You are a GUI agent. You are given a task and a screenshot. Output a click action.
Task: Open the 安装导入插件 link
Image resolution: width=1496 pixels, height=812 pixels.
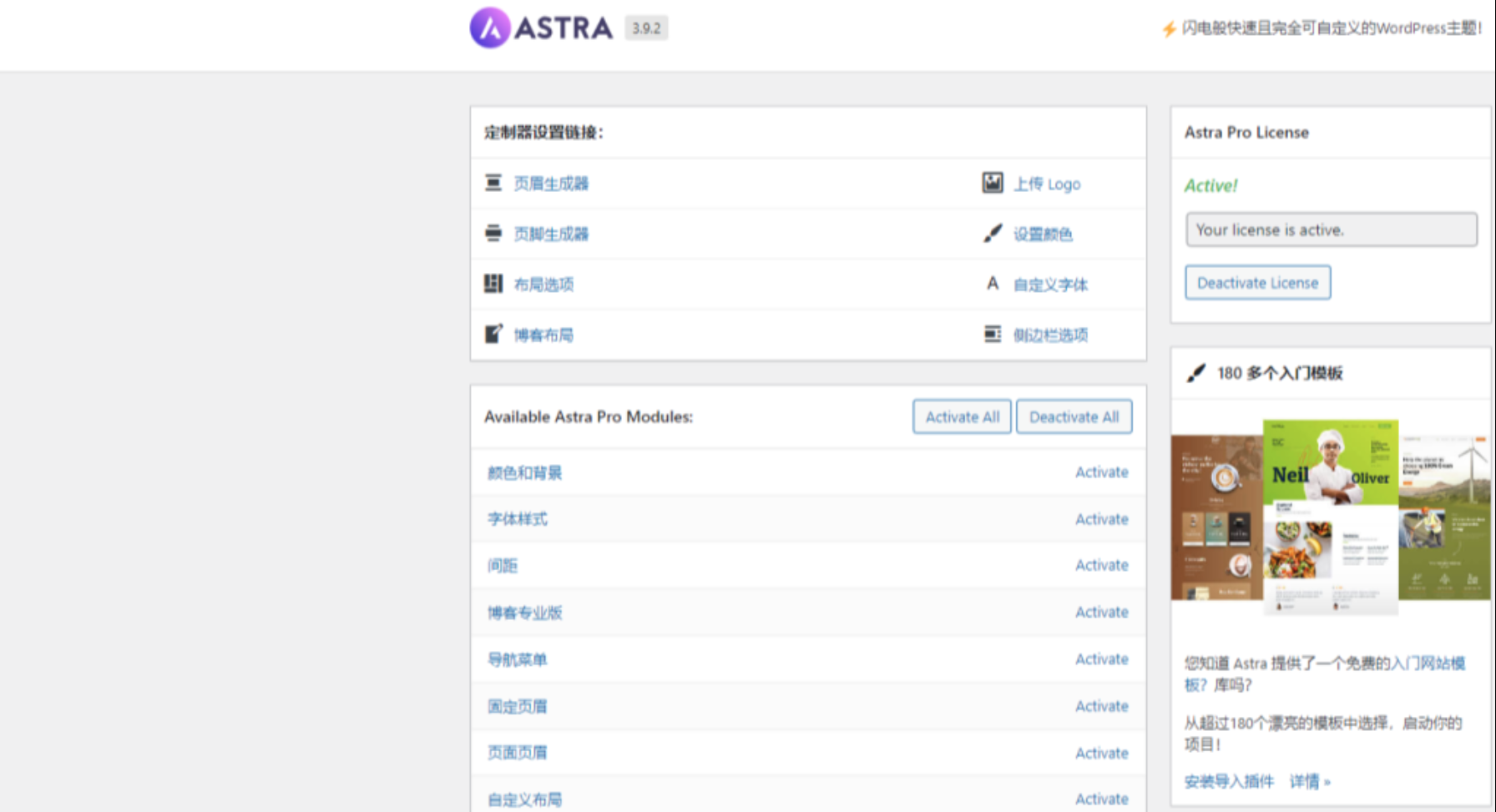[1227, 781]
